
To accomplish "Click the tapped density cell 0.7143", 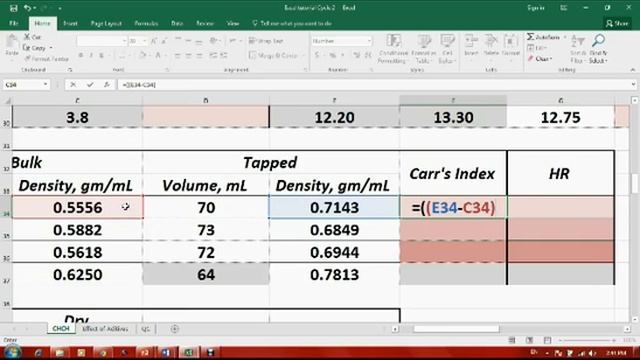I will [x=334, y=207].
